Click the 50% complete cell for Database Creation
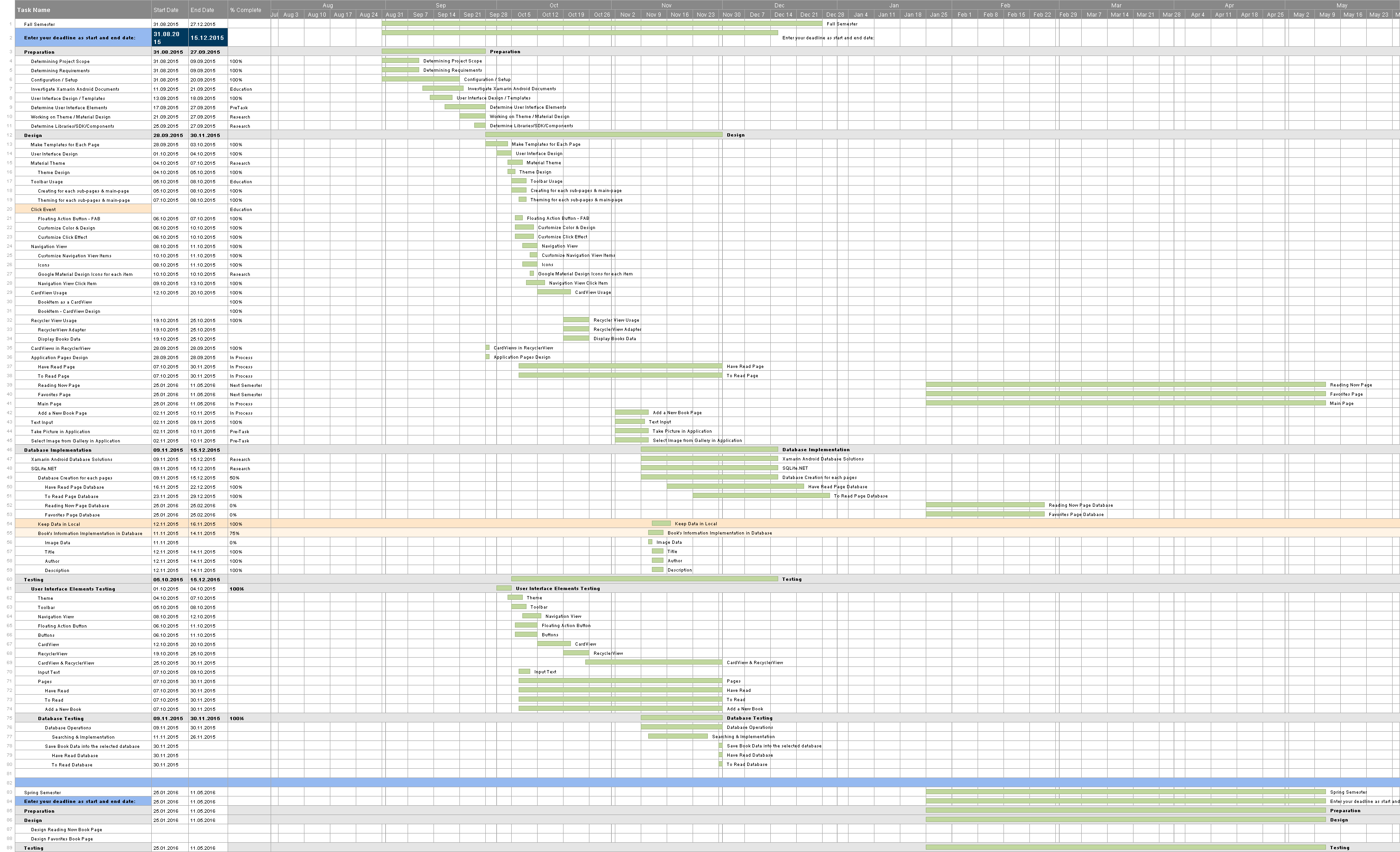 pyautogui.click(x=234, y=478)
